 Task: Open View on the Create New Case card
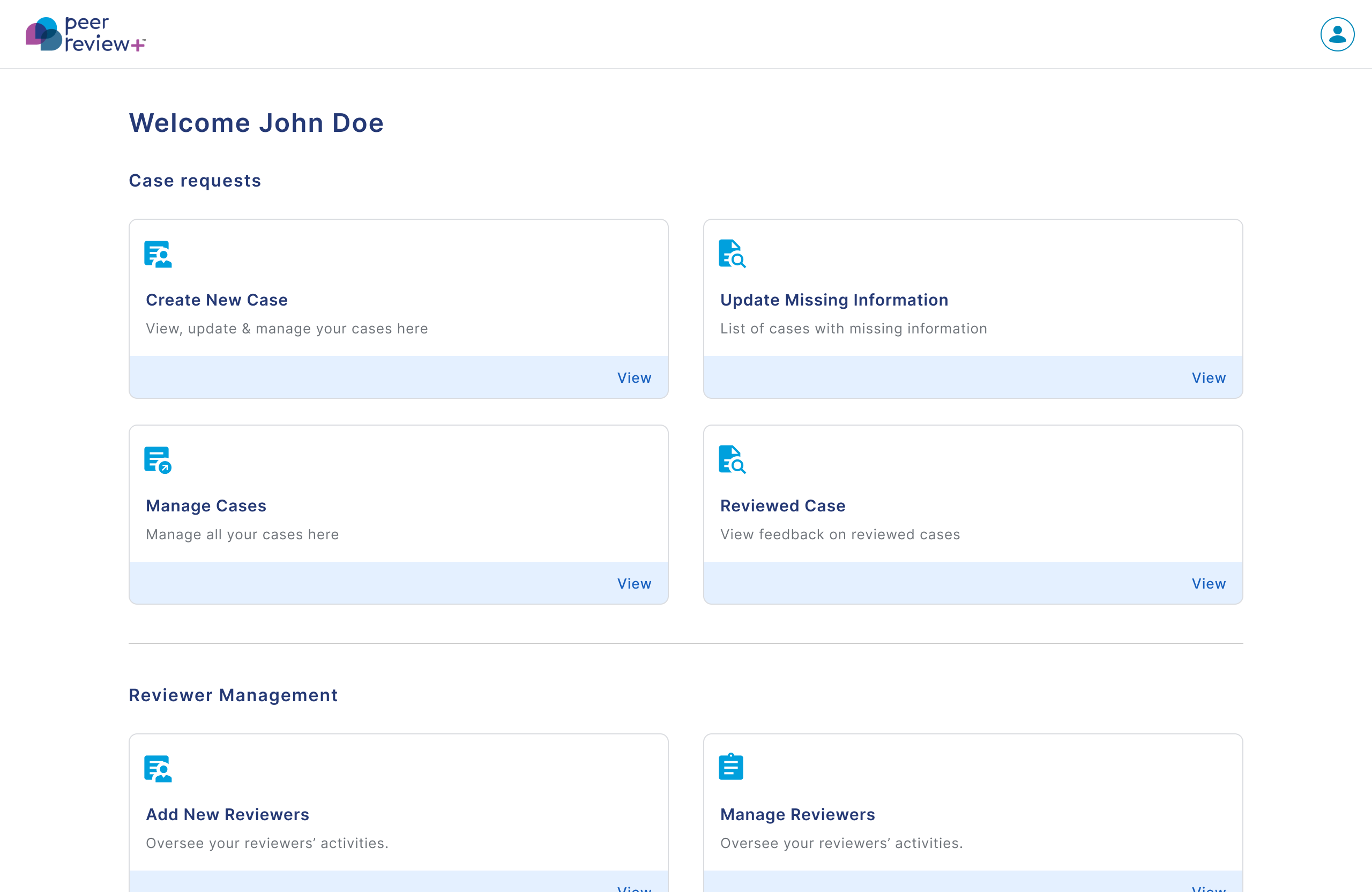[633, 378]
